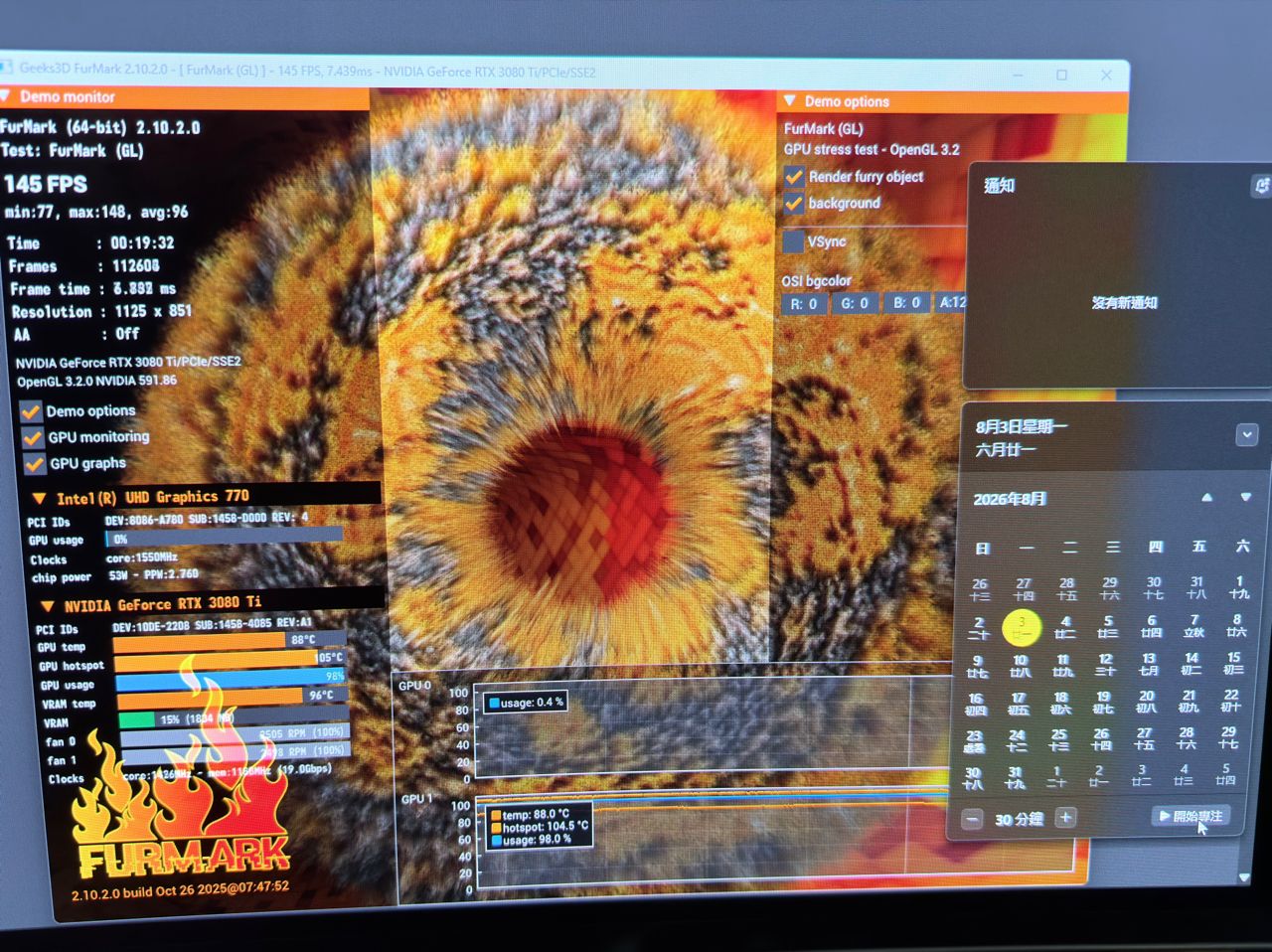This screenshot has height=952, width=1272.
Task: Click the VRAM usage bar showing 15%
Action: [234, 718]
